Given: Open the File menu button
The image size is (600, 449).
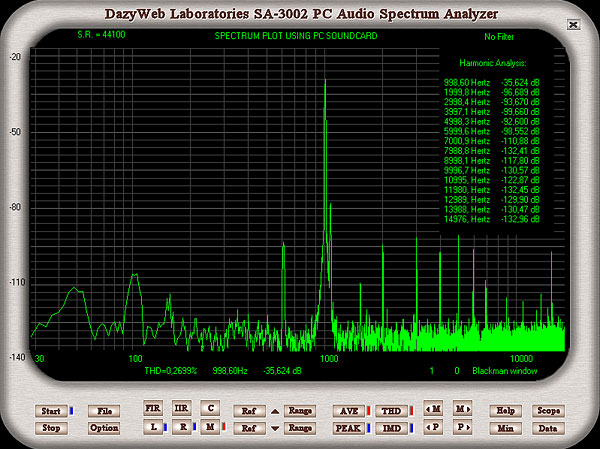Looking at the screenshot, I should [103, 410].
